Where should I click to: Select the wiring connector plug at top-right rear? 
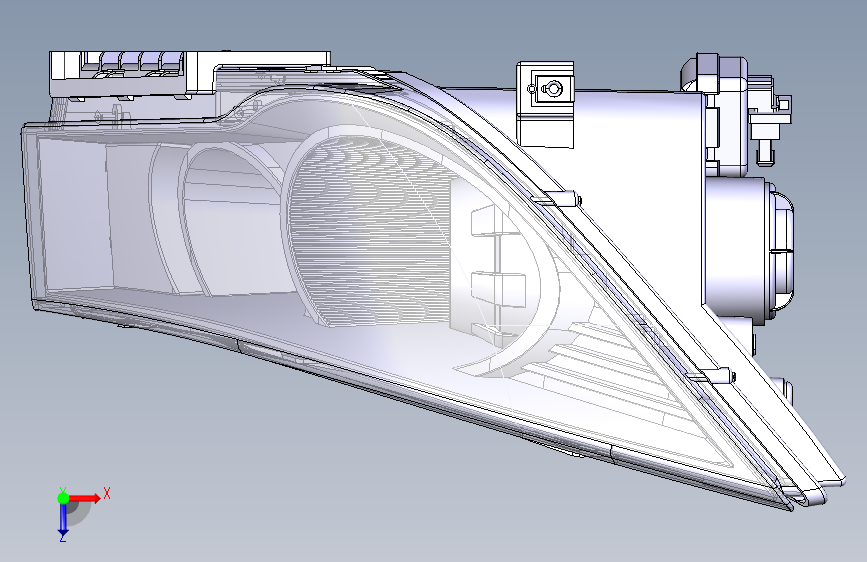[769, 120]
